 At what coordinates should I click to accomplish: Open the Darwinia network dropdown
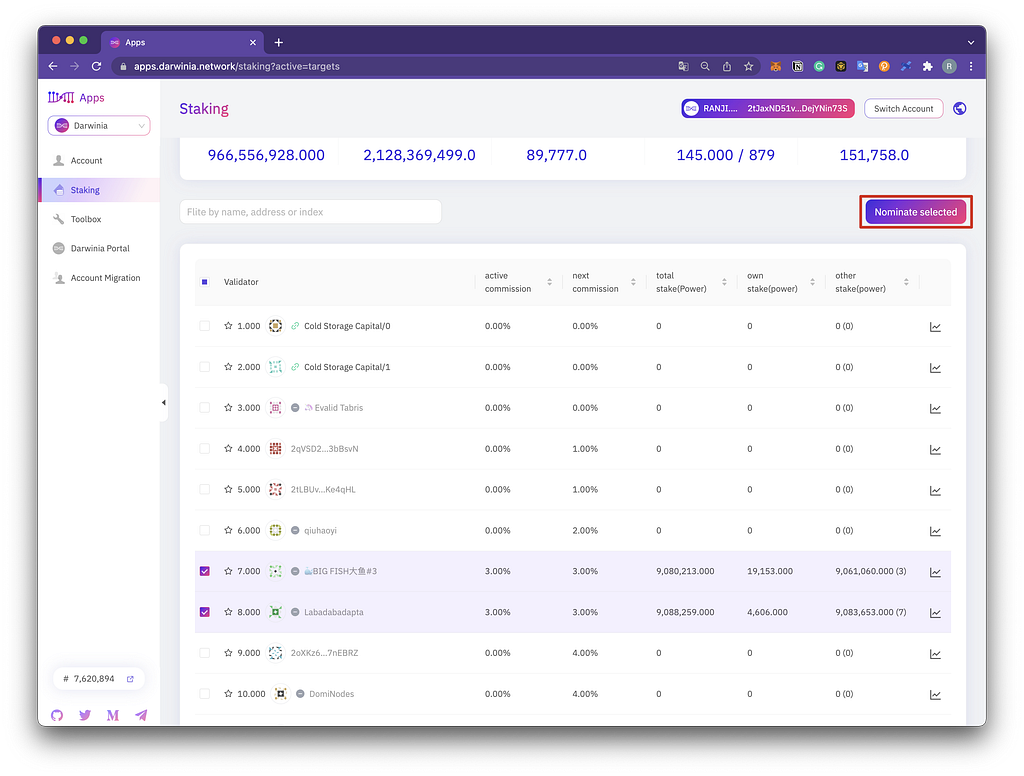click(x=99, y=125)
